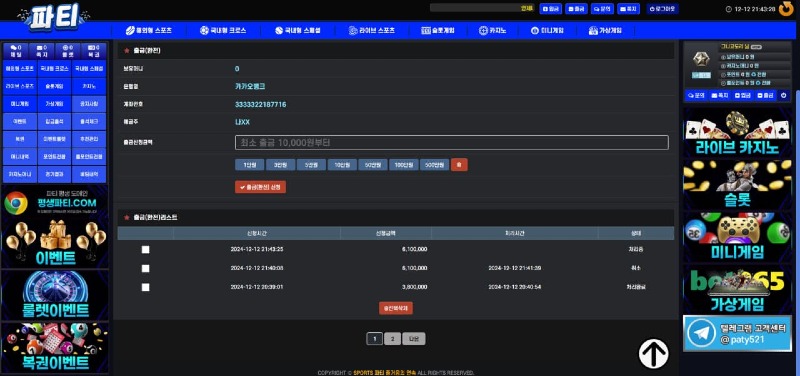Click the orange refresh arrow icon

[786, 9]
